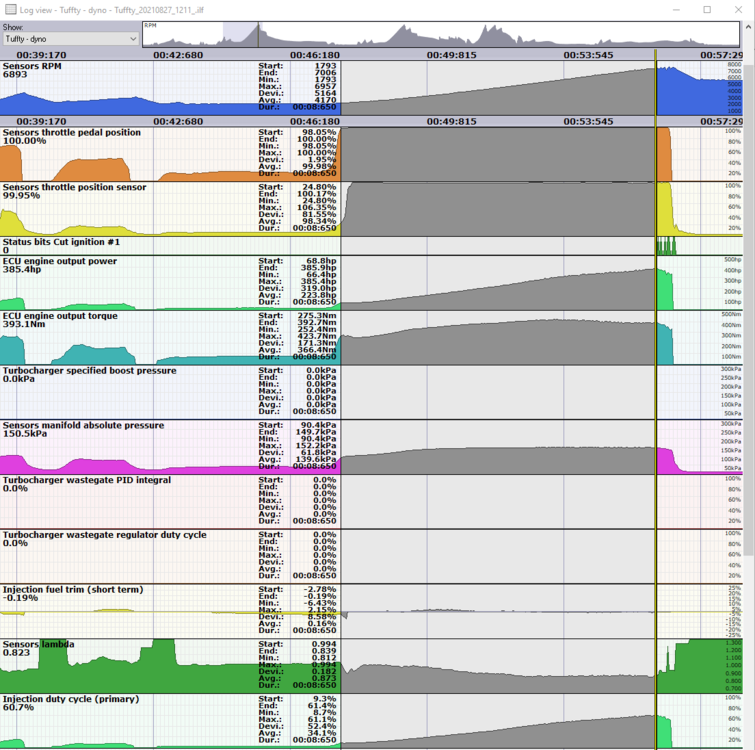This screenshot has height=750, width=755.
Task: Click the 00:49:815 mark on the top time ruler
Action: click(451, 55)
